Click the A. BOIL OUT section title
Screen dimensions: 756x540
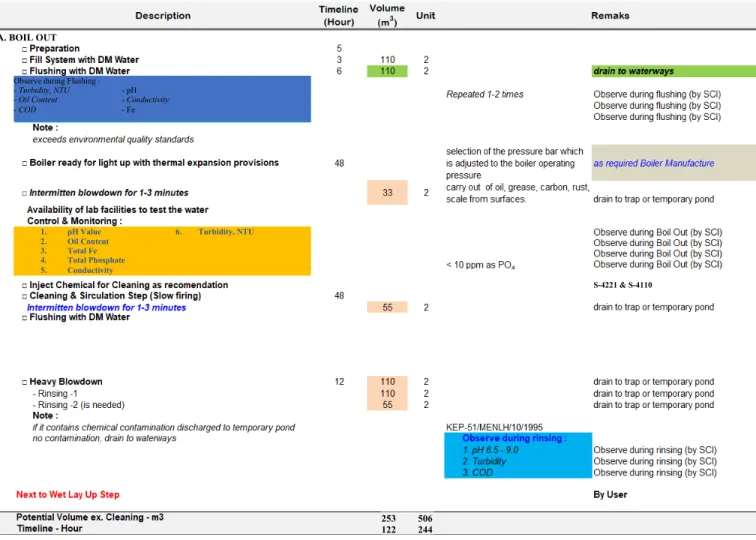point(28,38)
